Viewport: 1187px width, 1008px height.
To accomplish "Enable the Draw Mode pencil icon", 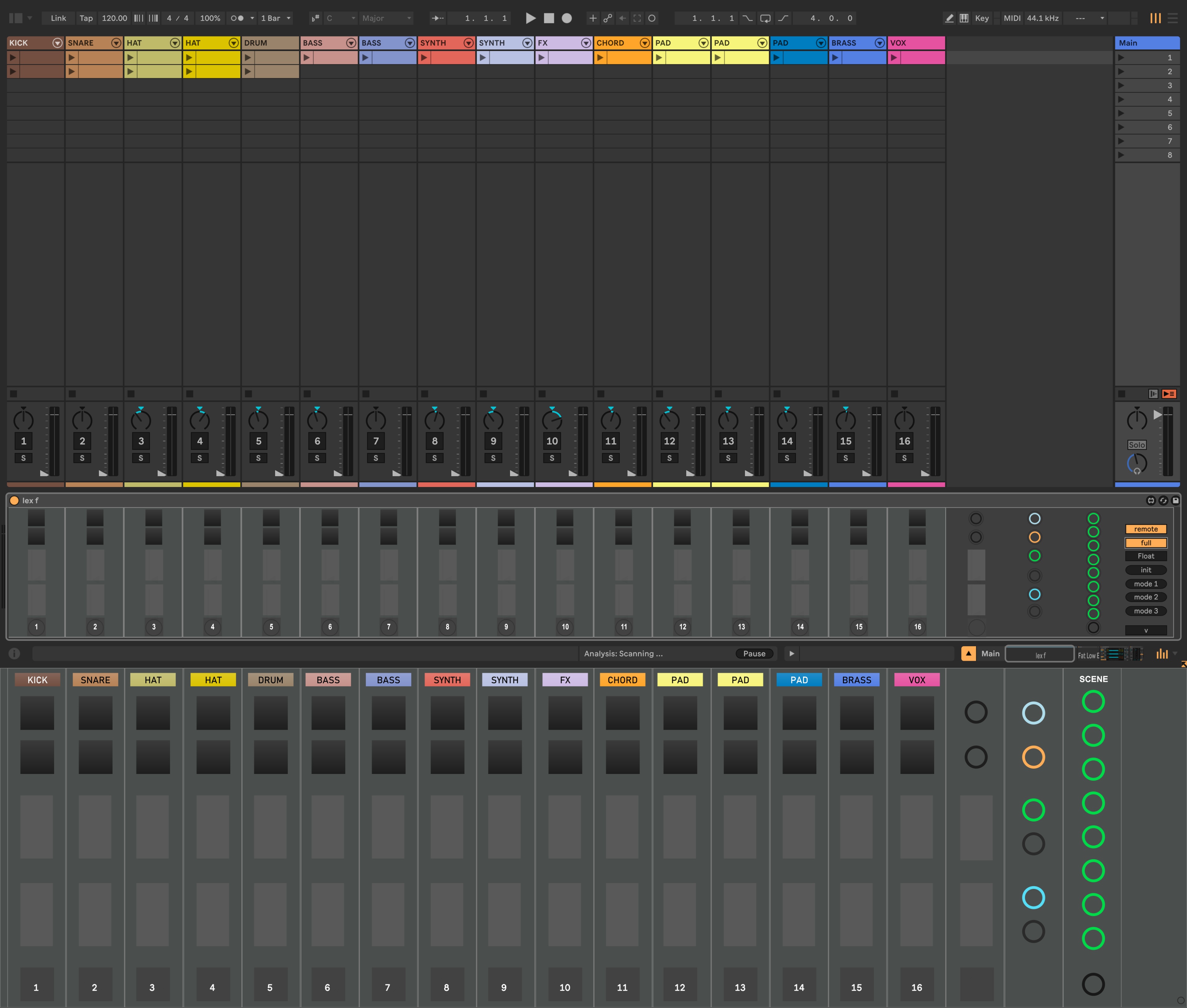I will 949,18.
